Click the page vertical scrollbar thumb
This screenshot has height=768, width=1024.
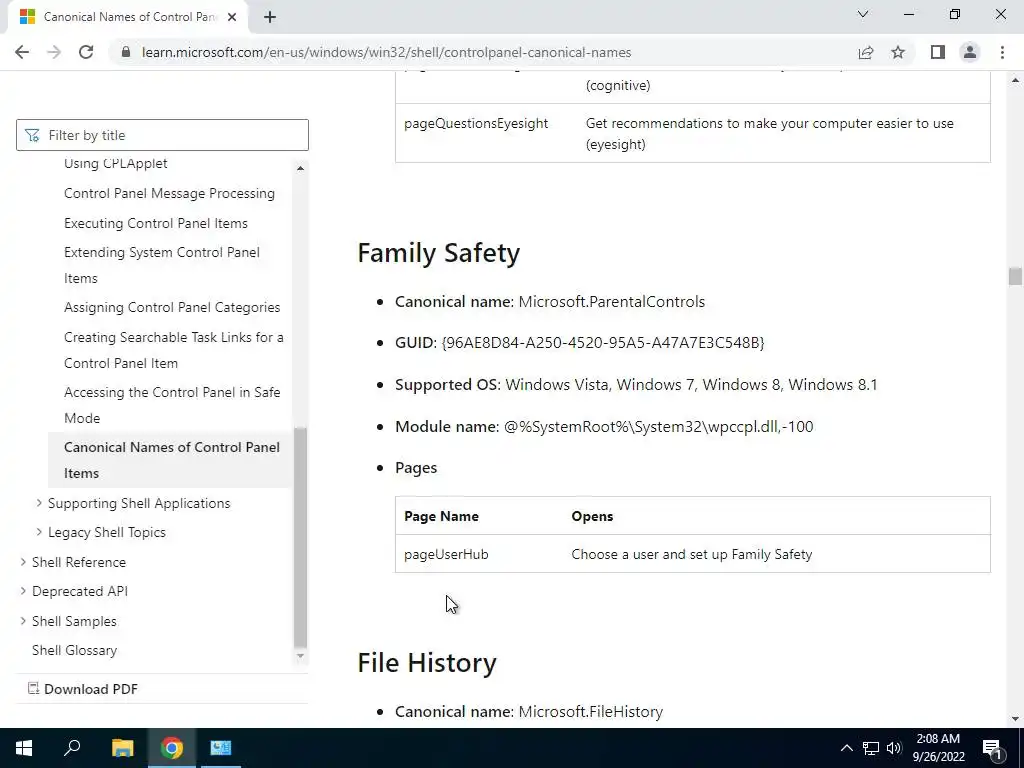tap(1015, 276)
